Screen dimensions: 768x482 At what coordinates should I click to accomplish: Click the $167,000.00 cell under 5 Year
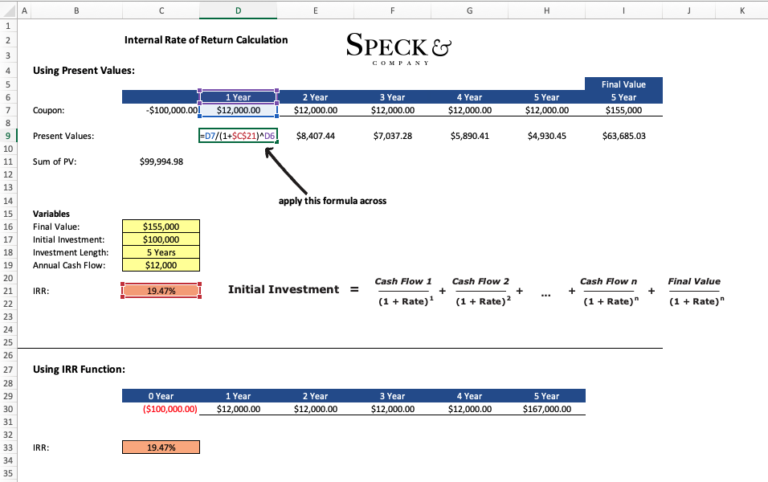point(546,408)
